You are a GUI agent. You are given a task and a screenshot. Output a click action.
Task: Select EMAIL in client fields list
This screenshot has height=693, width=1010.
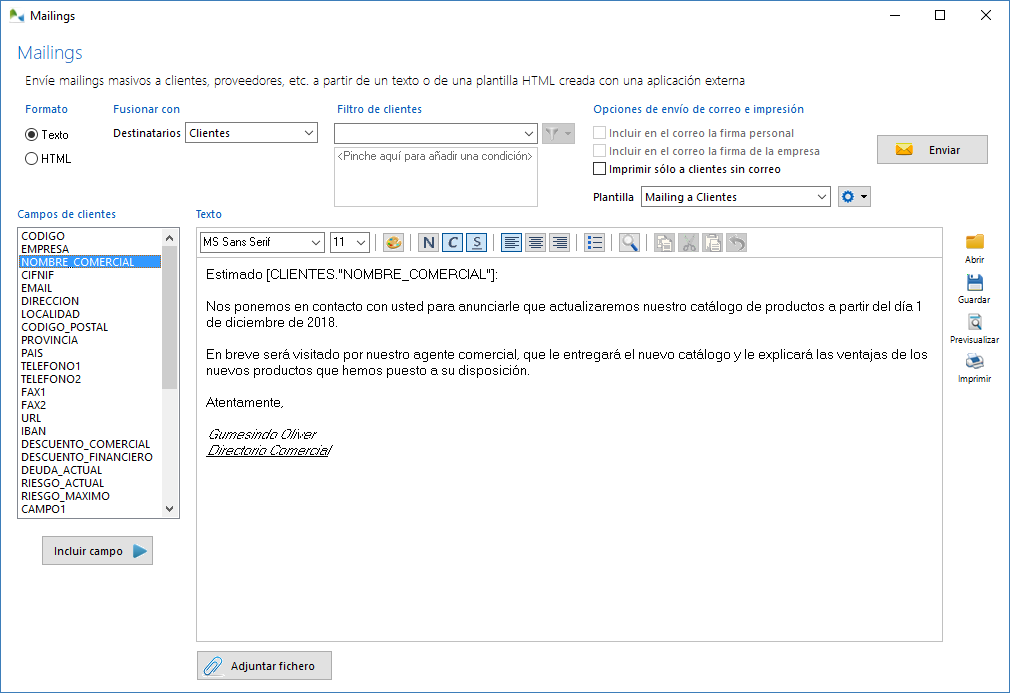click(37, 288)
